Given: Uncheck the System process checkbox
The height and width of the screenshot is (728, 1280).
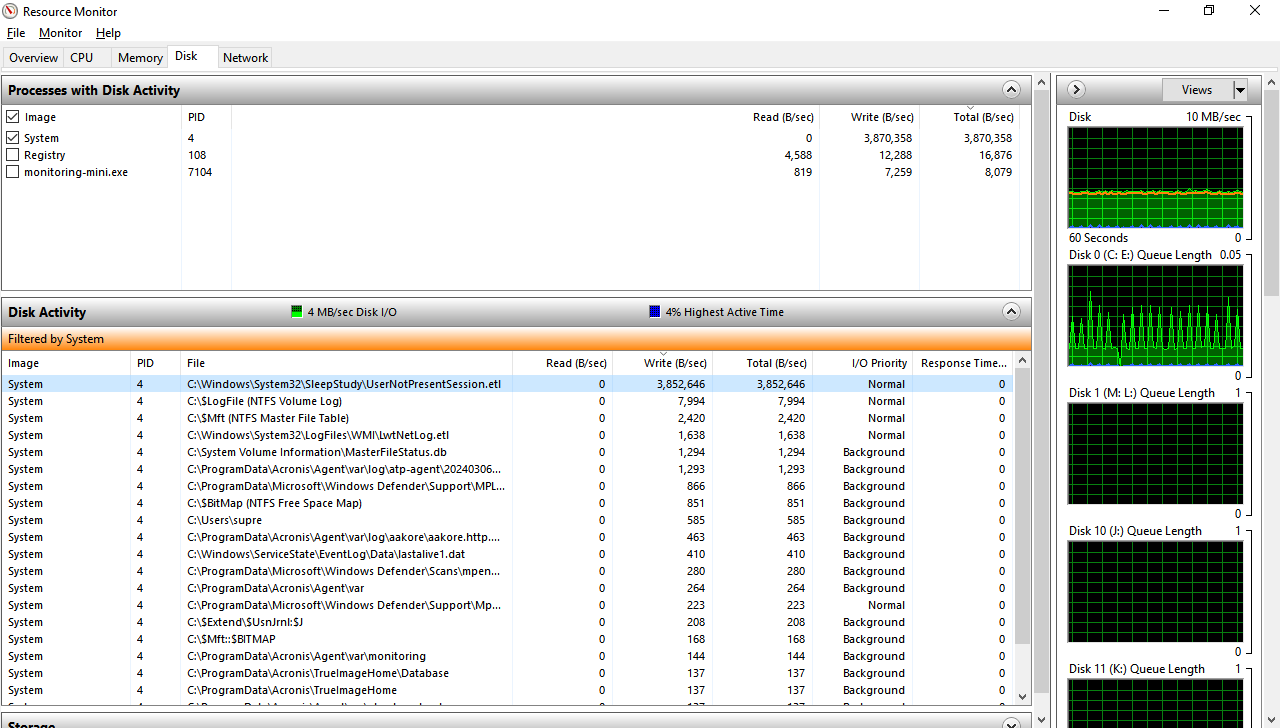Looking at the screenshot, I should tap(13, 138).
